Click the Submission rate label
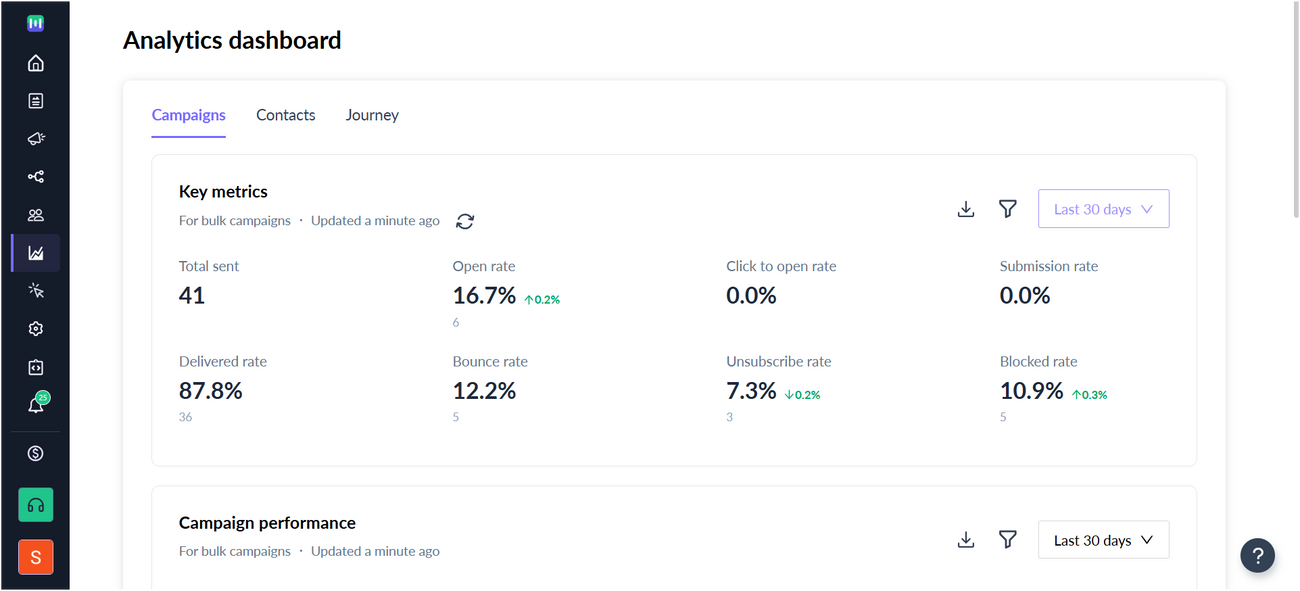This screenshot has height=591, width=1300. [x=1049, y=266]
